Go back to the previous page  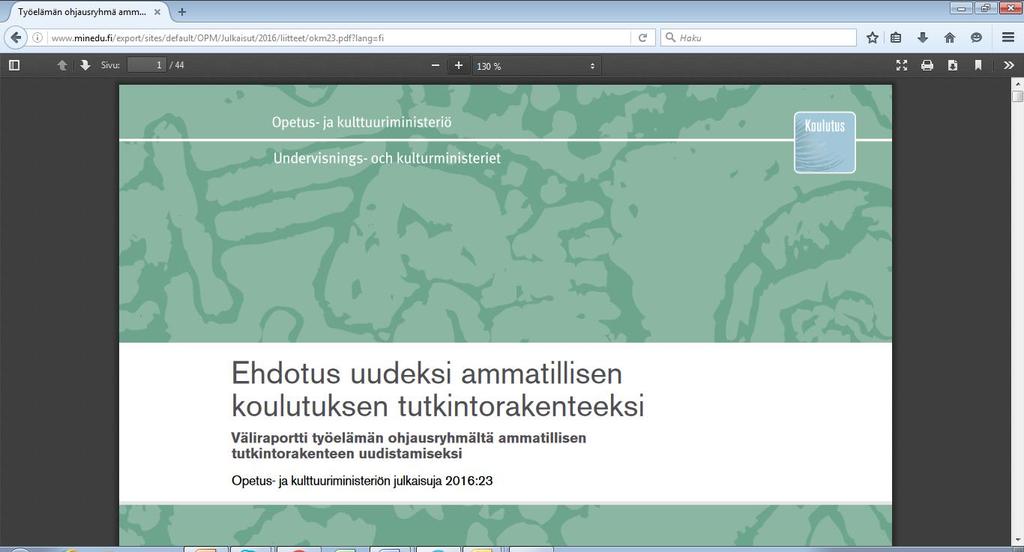pos(16,38)
